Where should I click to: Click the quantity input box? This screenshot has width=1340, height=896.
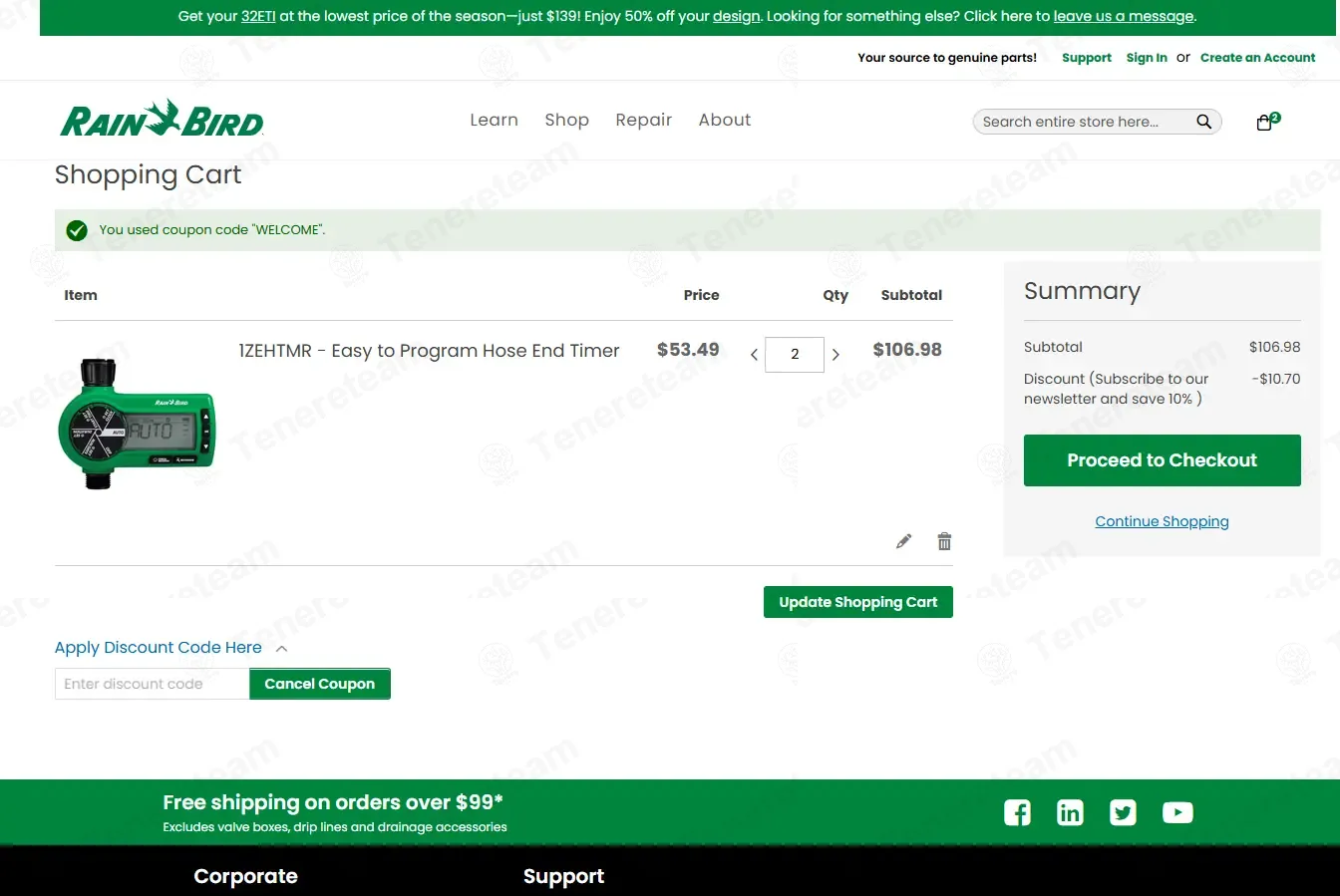pyautogui.click(x=795, y=355)
